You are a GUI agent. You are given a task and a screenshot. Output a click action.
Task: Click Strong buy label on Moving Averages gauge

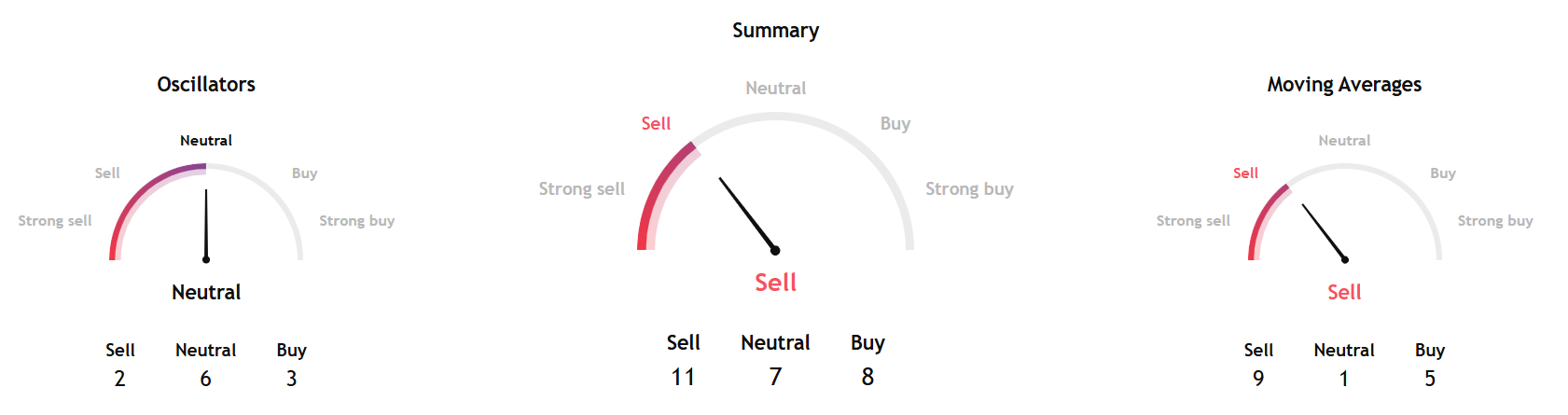tap(1495, 221)
